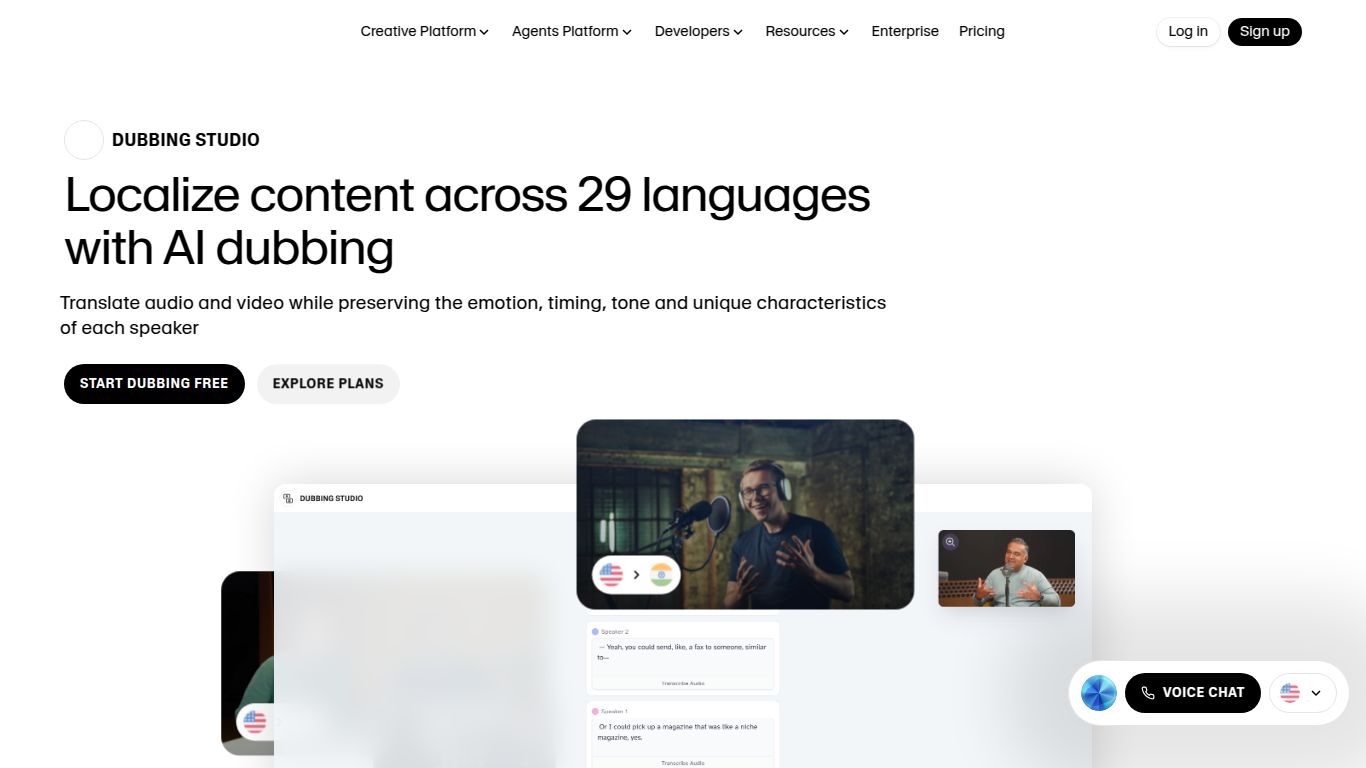Click the arrow between the two language flags
The image size is (1366, 768).
pos(635,575)
